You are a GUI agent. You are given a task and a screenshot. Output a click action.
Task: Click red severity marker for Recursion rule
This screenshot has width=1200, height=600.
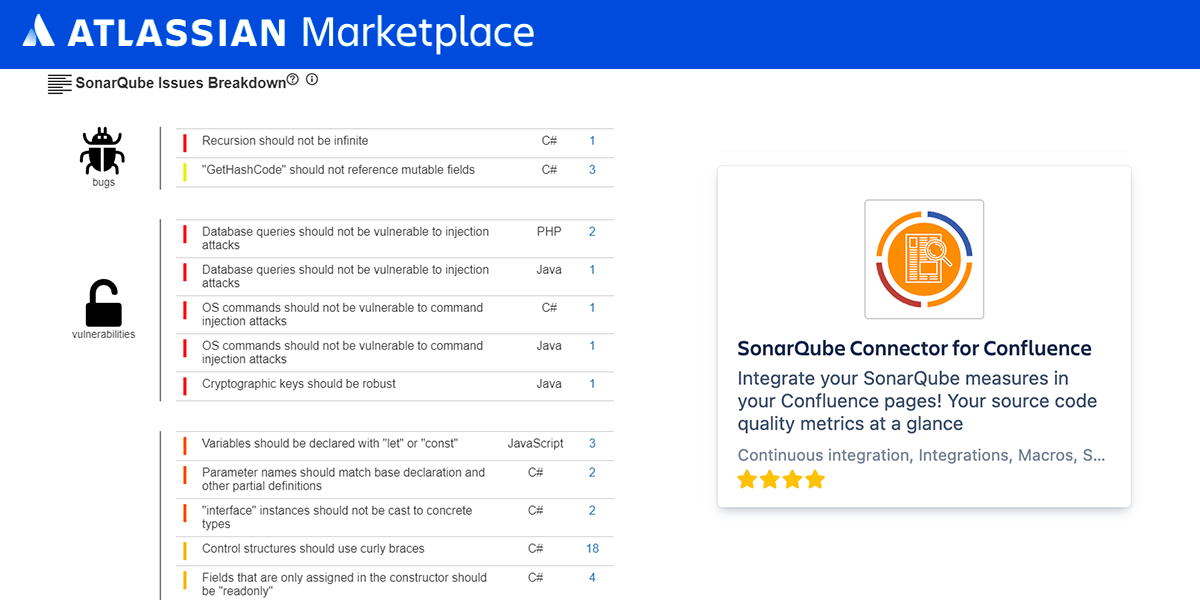click(x=185, y=142)
